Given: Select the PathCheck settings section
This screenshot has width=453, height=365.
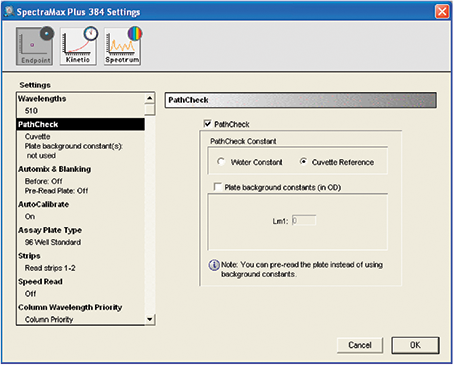Looking at the screenshot, I should pyautogui.click(x=81, y=124).
